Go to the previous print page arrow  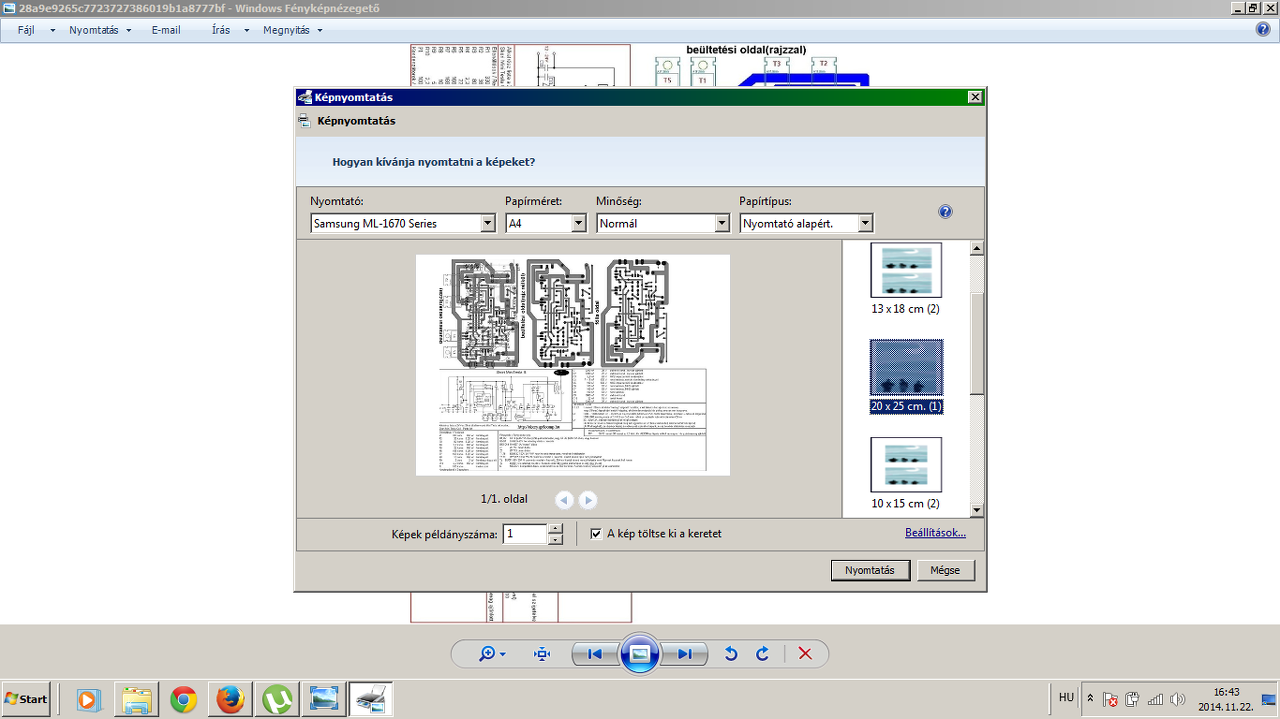[565, 499]
